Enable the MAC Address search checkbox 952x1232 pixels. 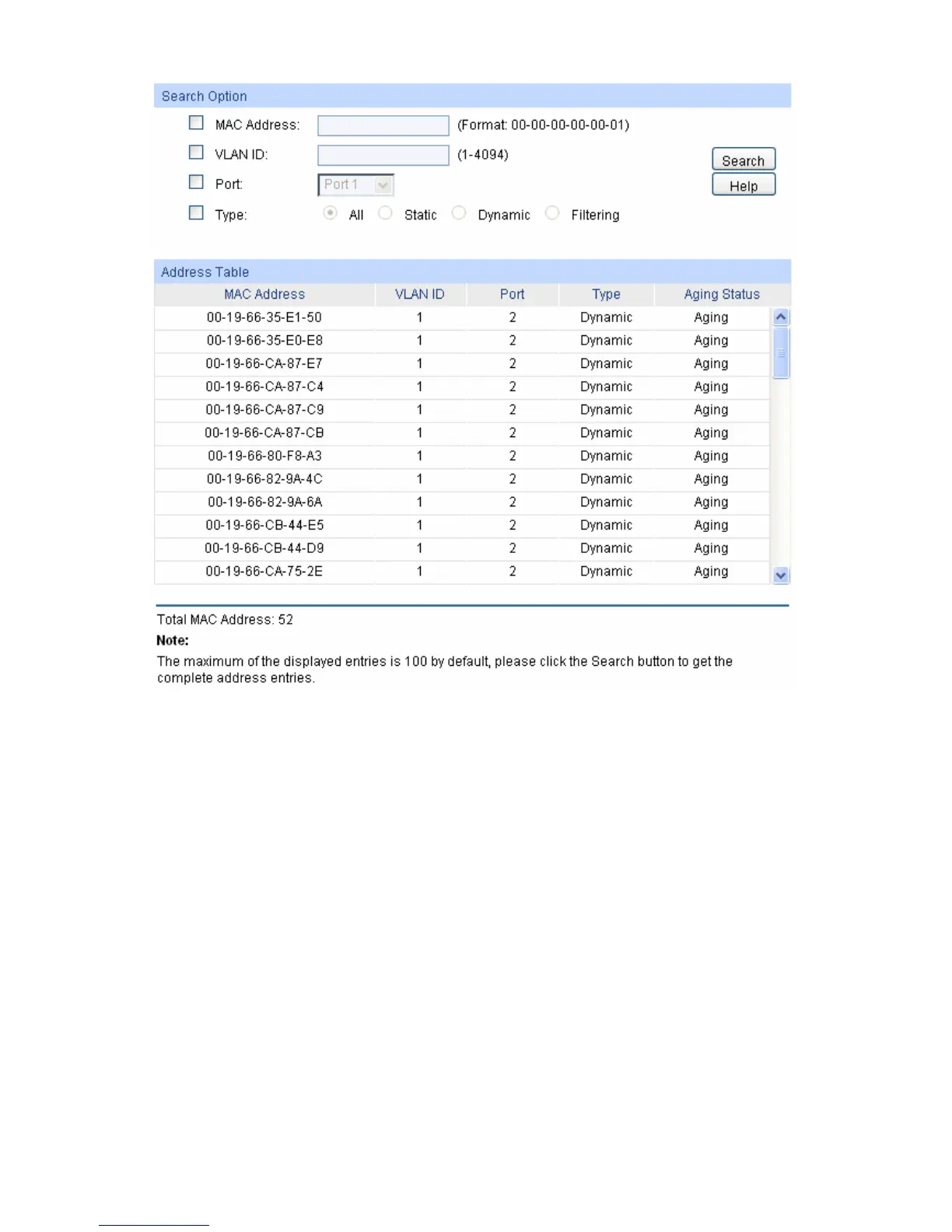[x=196, y=123]
